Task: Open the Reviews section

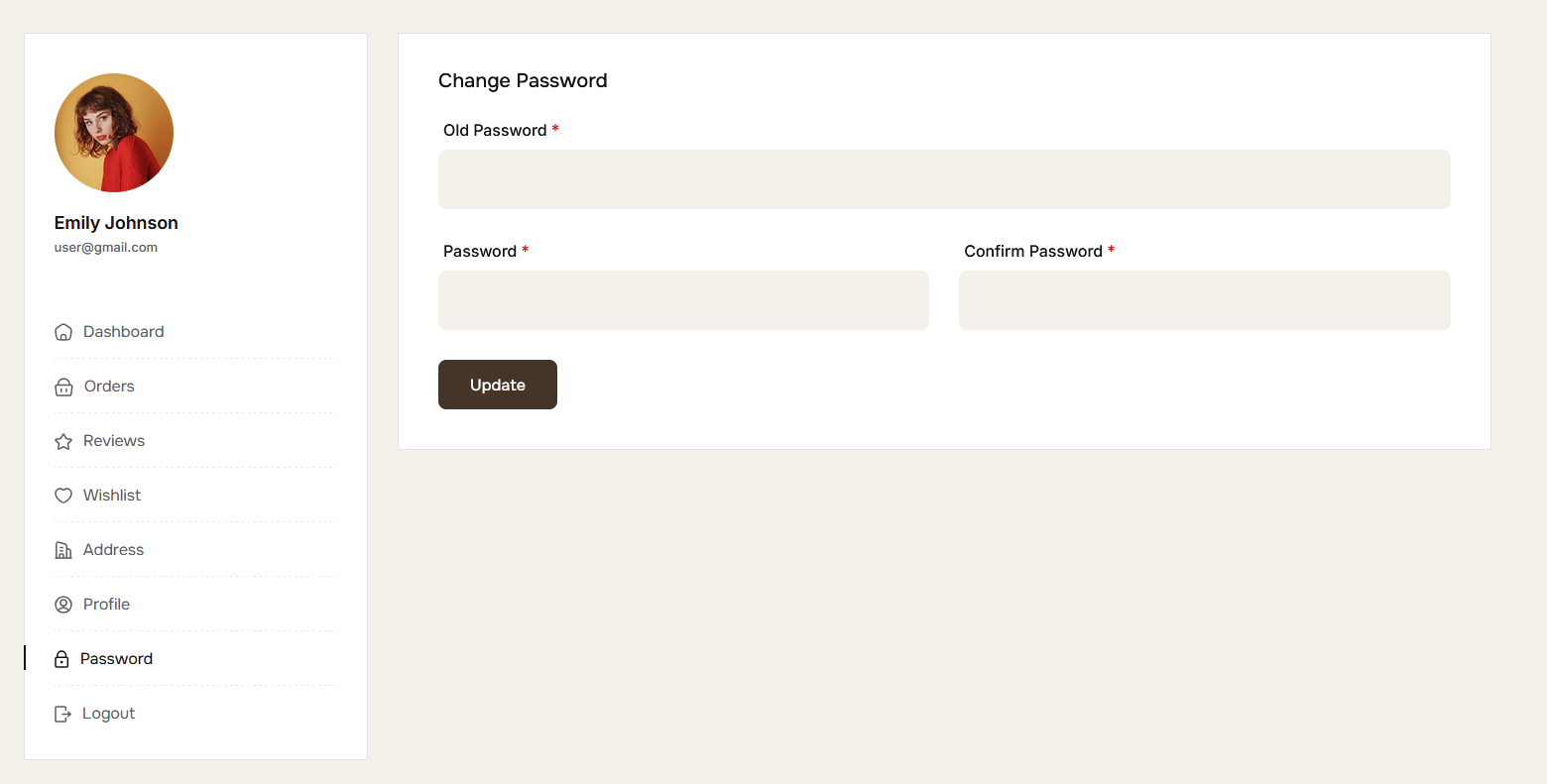Action: click(x=114, y=441)
